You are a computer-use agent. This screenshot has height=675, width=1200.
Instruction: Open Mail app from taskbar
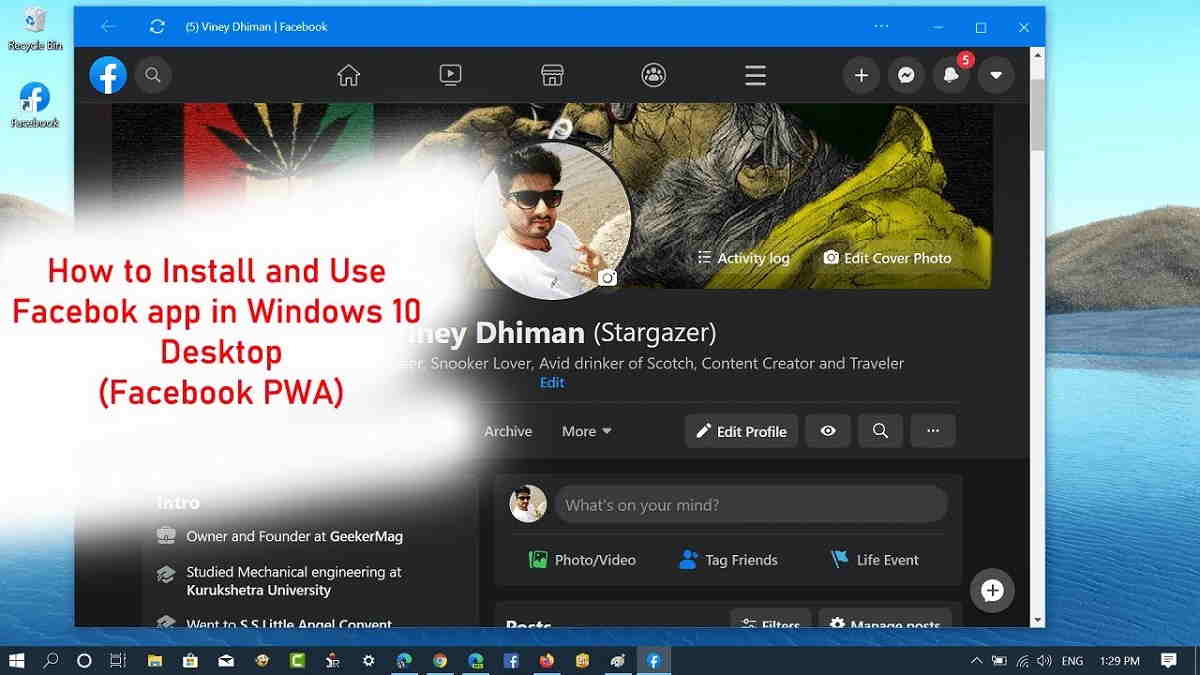coord(226,660)
